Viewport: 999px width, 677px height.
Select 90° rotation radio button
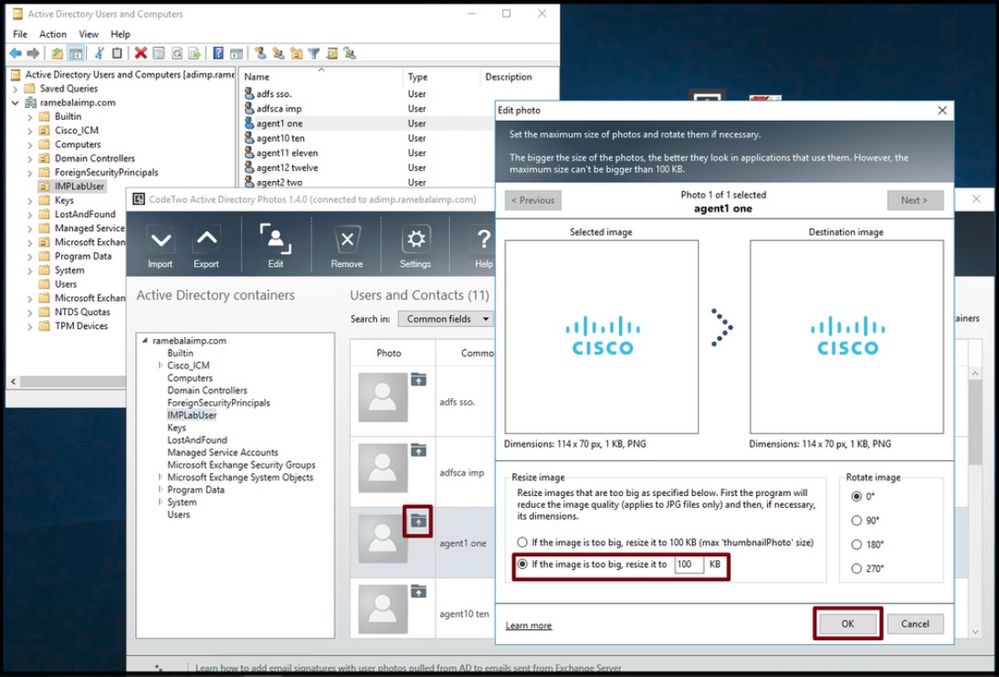click(x=856, y=520)
